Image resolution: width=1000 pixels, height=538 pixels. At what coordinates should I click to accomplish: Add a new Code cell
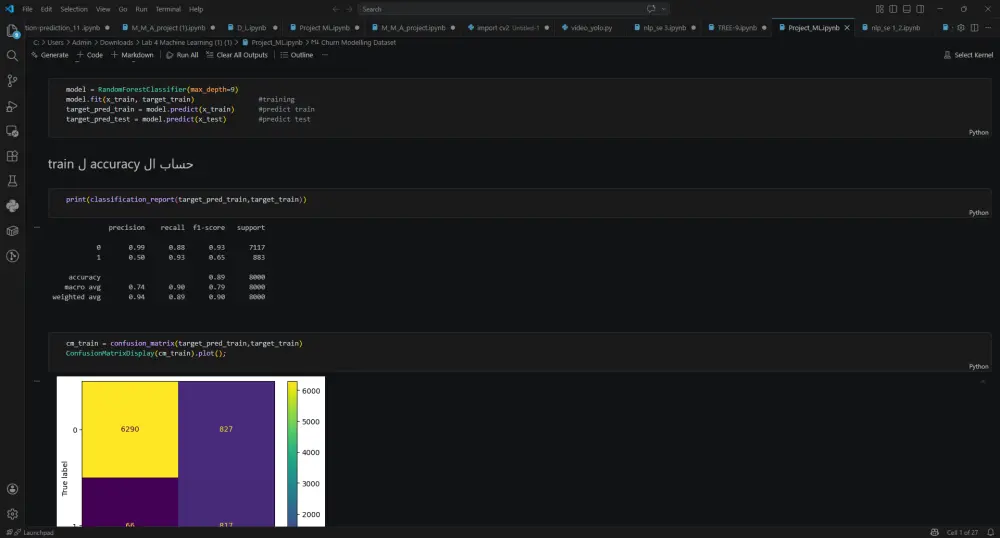click(89, 55)
